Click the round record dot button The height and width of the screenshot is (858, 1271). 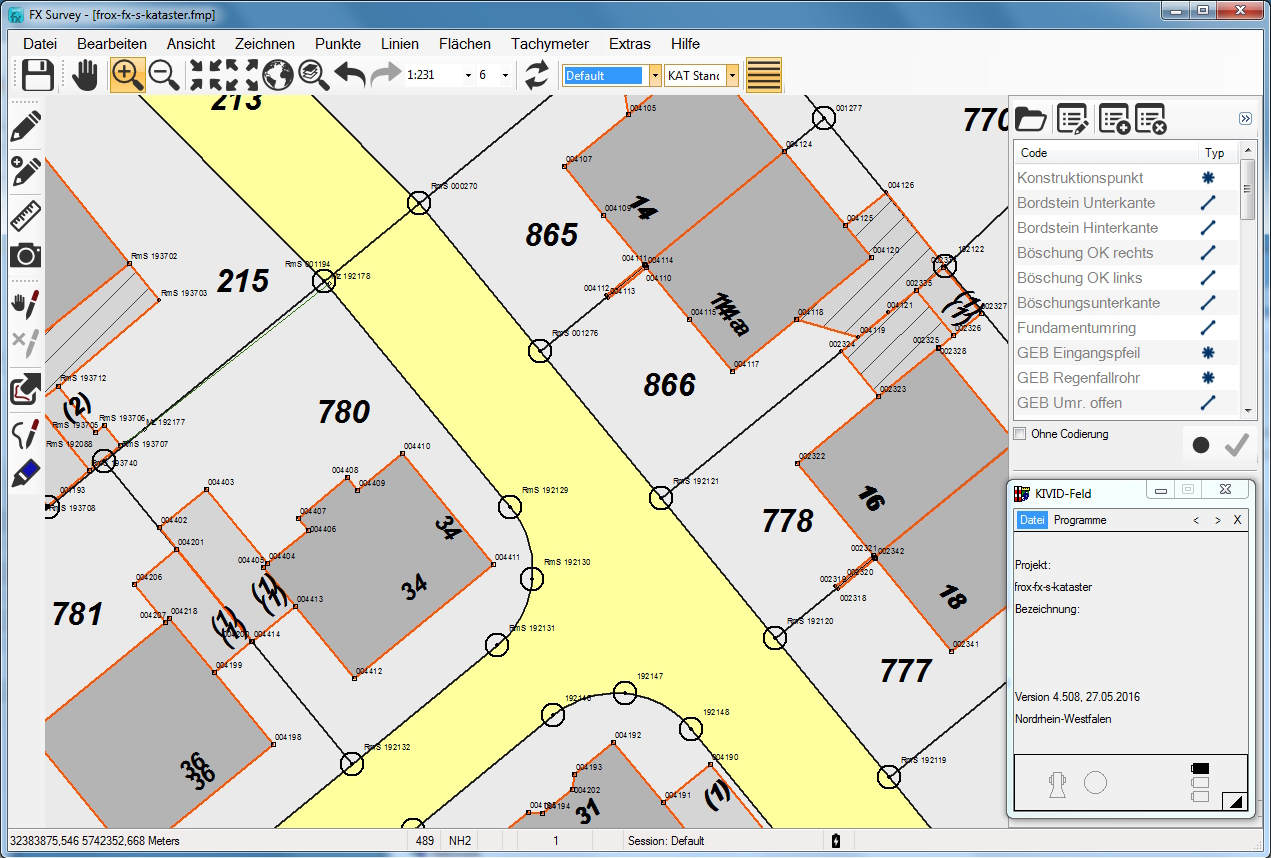pos(1201,446)
